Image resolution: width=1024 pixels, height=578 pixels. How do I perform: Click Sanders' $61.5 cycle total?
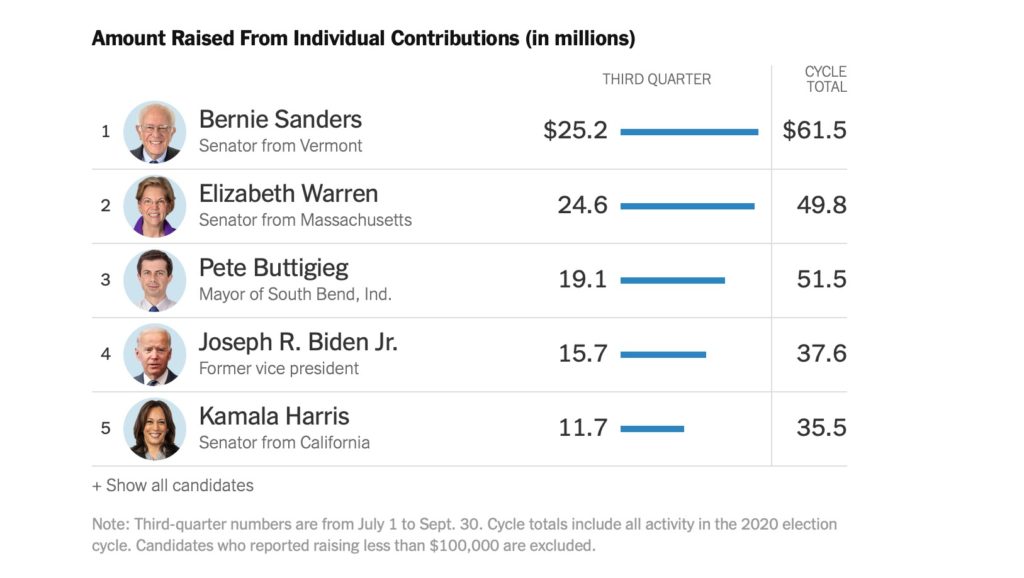(x=814, y=130)
